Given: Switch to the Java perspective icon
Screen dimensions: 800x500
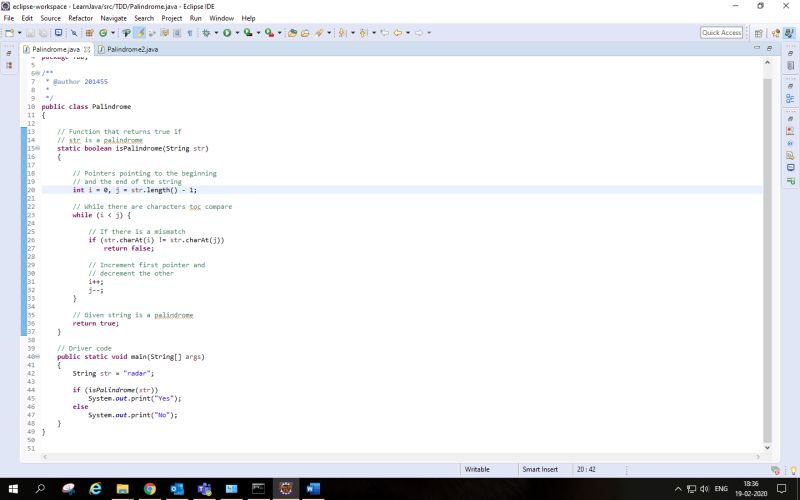Looking at the screenshot, I should pos(789,33).
